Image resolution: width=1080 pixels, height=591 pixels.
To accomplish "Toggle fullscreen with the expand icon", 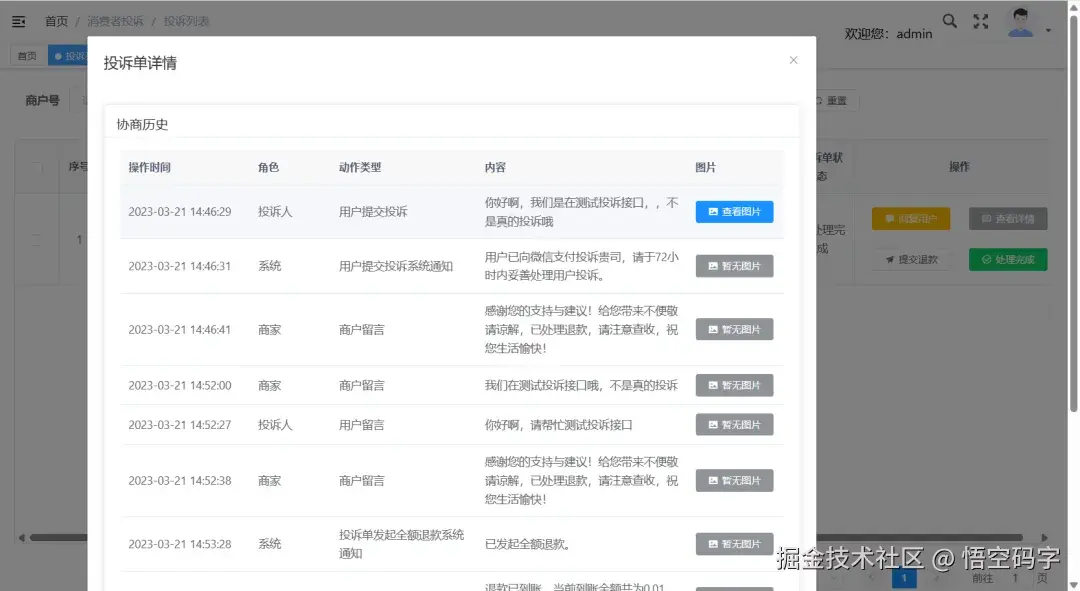I will (x=981, y=20).
